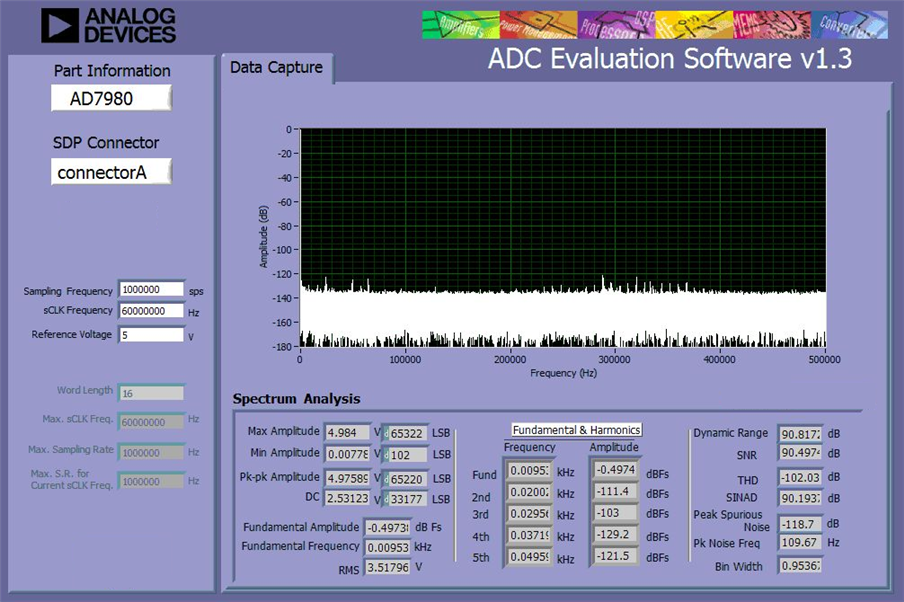Image resolution: width=904 pixels, height=602 pixels.
Task: Click the Sampling Frequency input field
Action: [152, 289]
